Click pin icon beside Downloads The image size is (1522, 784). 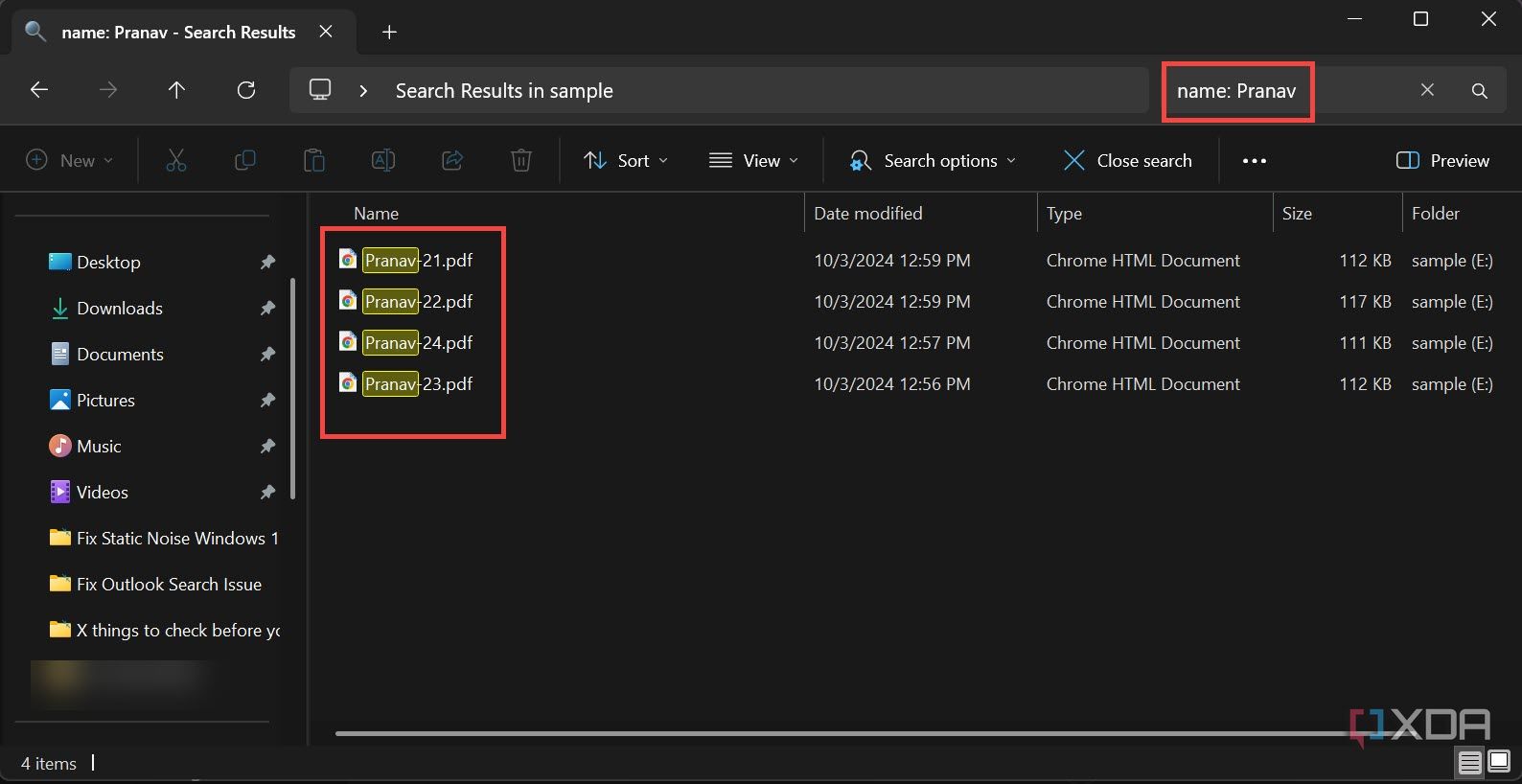(267, 309)
